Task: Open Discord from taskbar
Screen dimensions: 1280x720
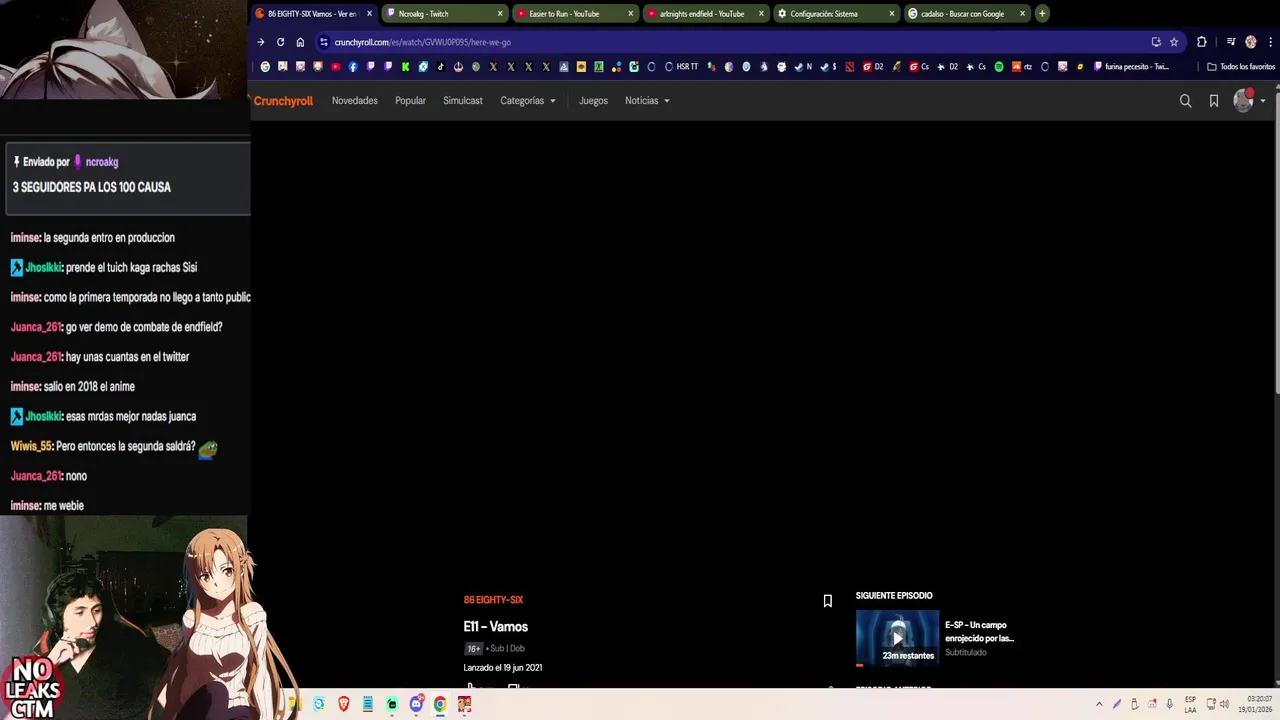Action: pyautogui.click(x=416, y=704)
